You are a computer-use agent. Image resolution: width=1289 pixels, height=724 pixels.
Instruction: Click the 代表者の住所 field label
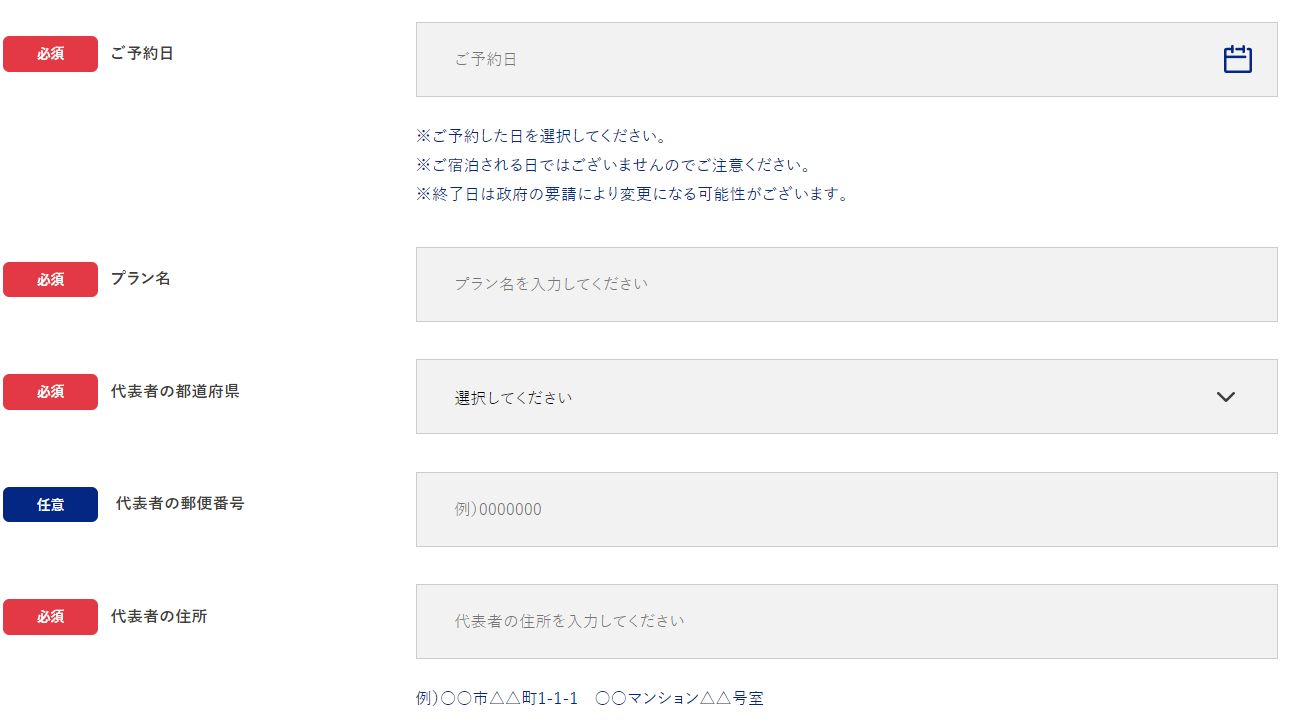click(159, 616)
